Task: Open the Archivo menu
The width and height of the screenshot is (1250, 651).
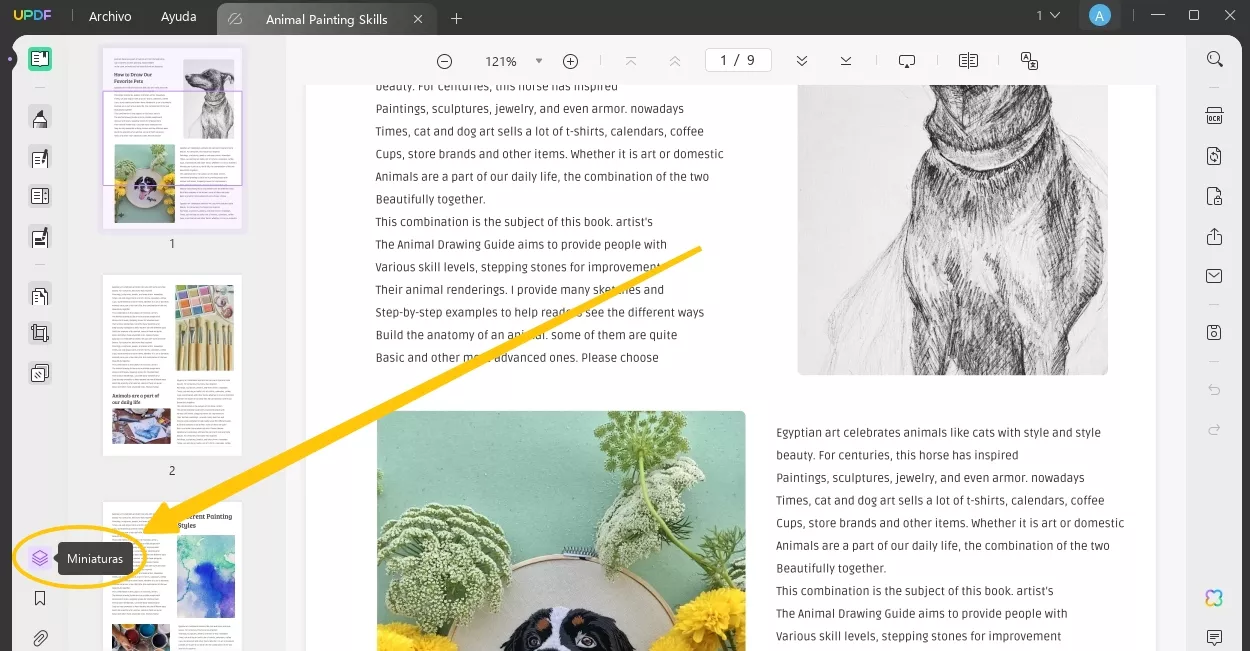Action: [110, 16]
